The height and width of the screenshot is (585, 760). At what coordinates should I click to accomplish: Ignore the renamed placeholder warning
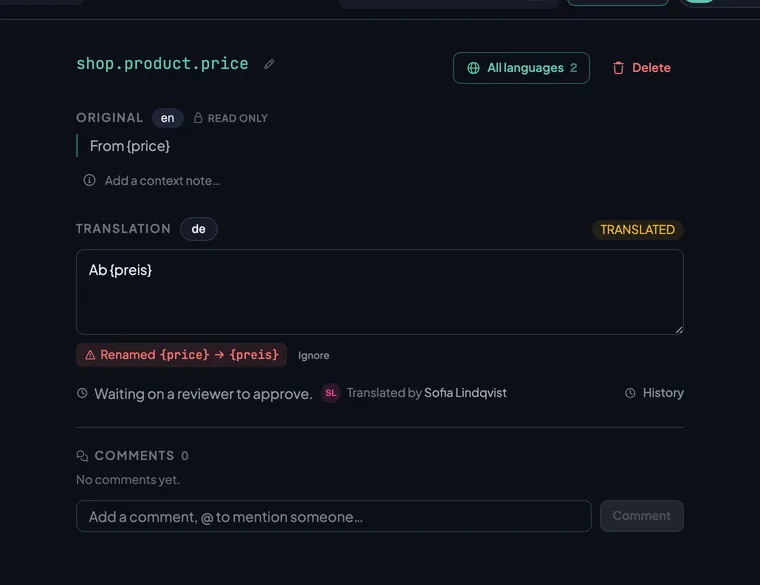(x=313, y=355)
